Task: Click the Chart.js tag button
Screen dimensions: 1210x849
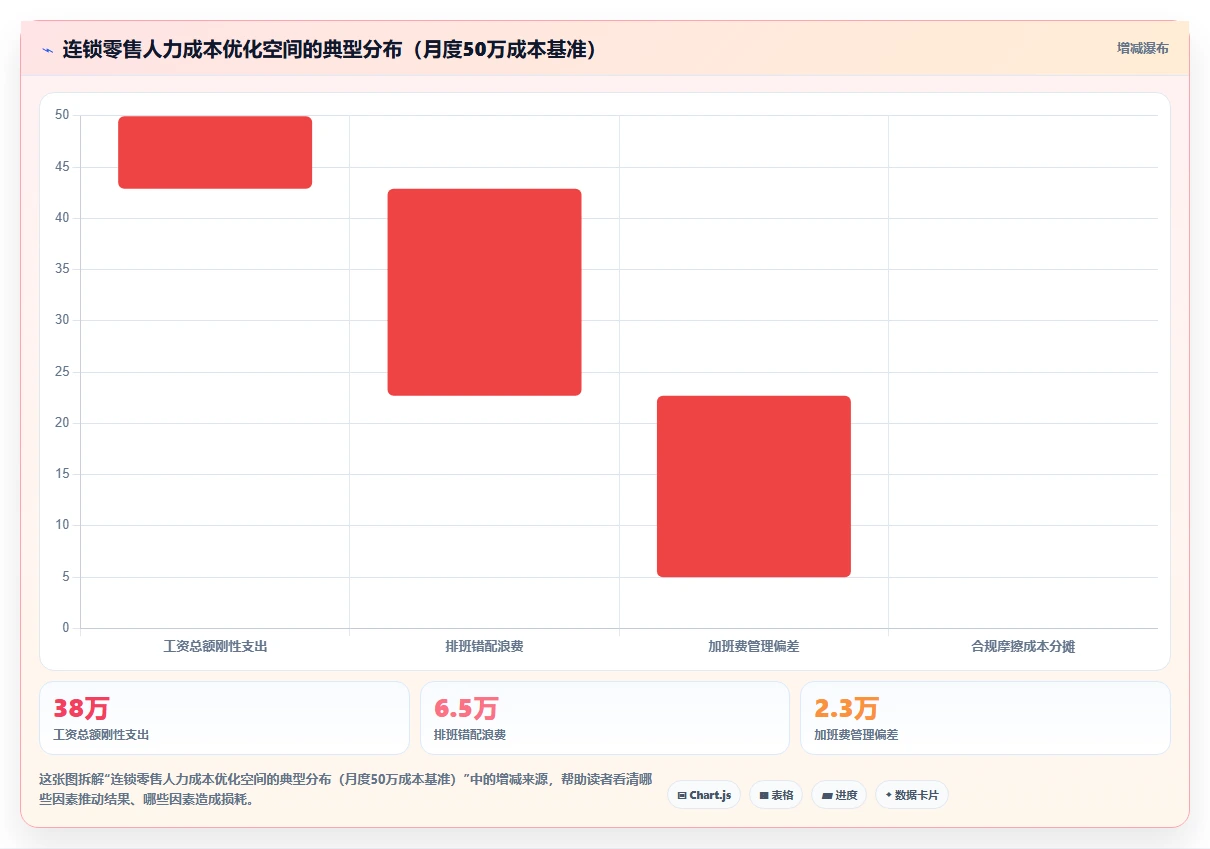Action: click(704, 795)
